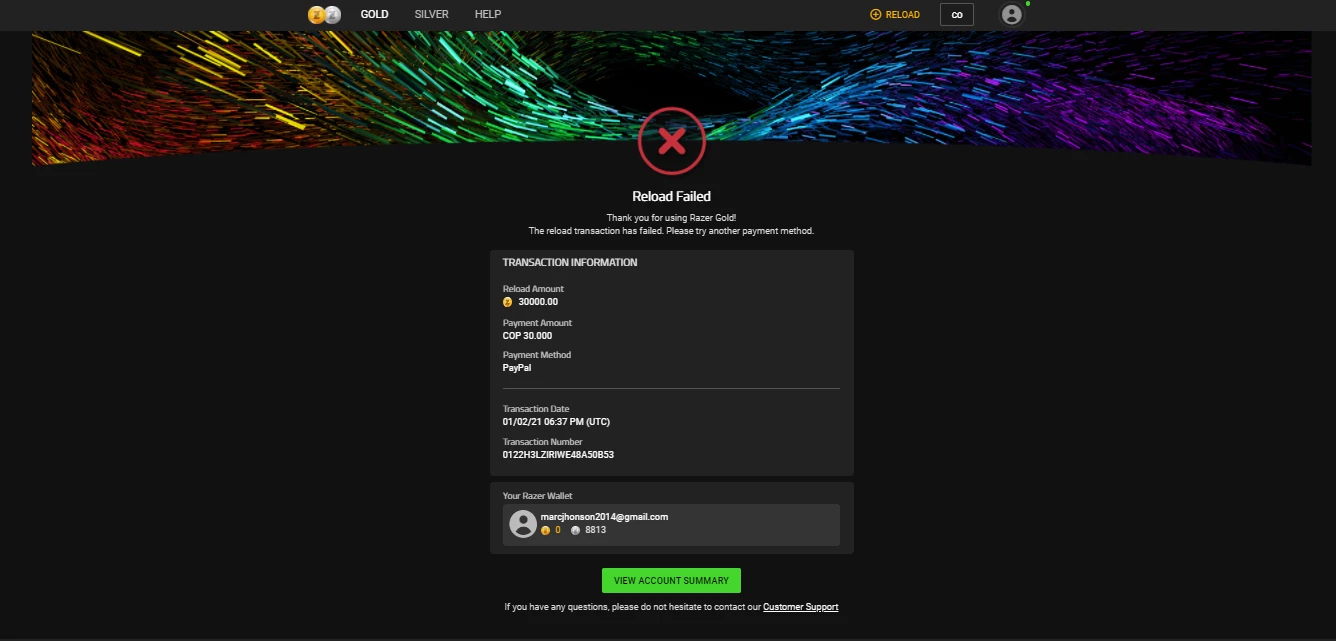Viewport: 1336px width, 641px height.
Task: Switch to the GOLD tab
Action: pyautogui.click(x=374, y=14)
